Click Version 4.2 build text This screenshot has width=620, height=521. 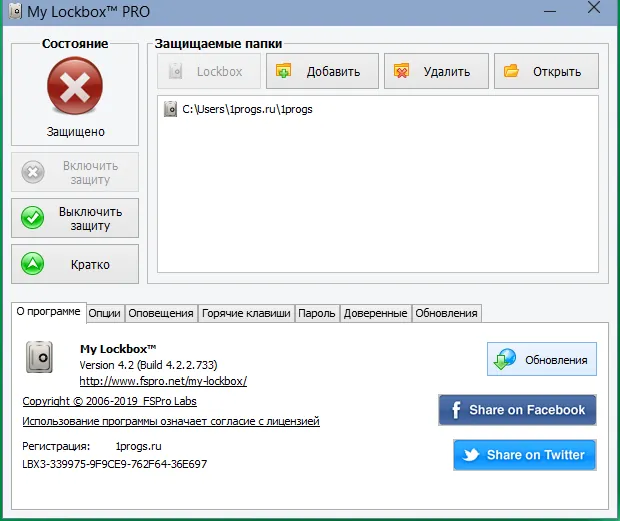148,365
